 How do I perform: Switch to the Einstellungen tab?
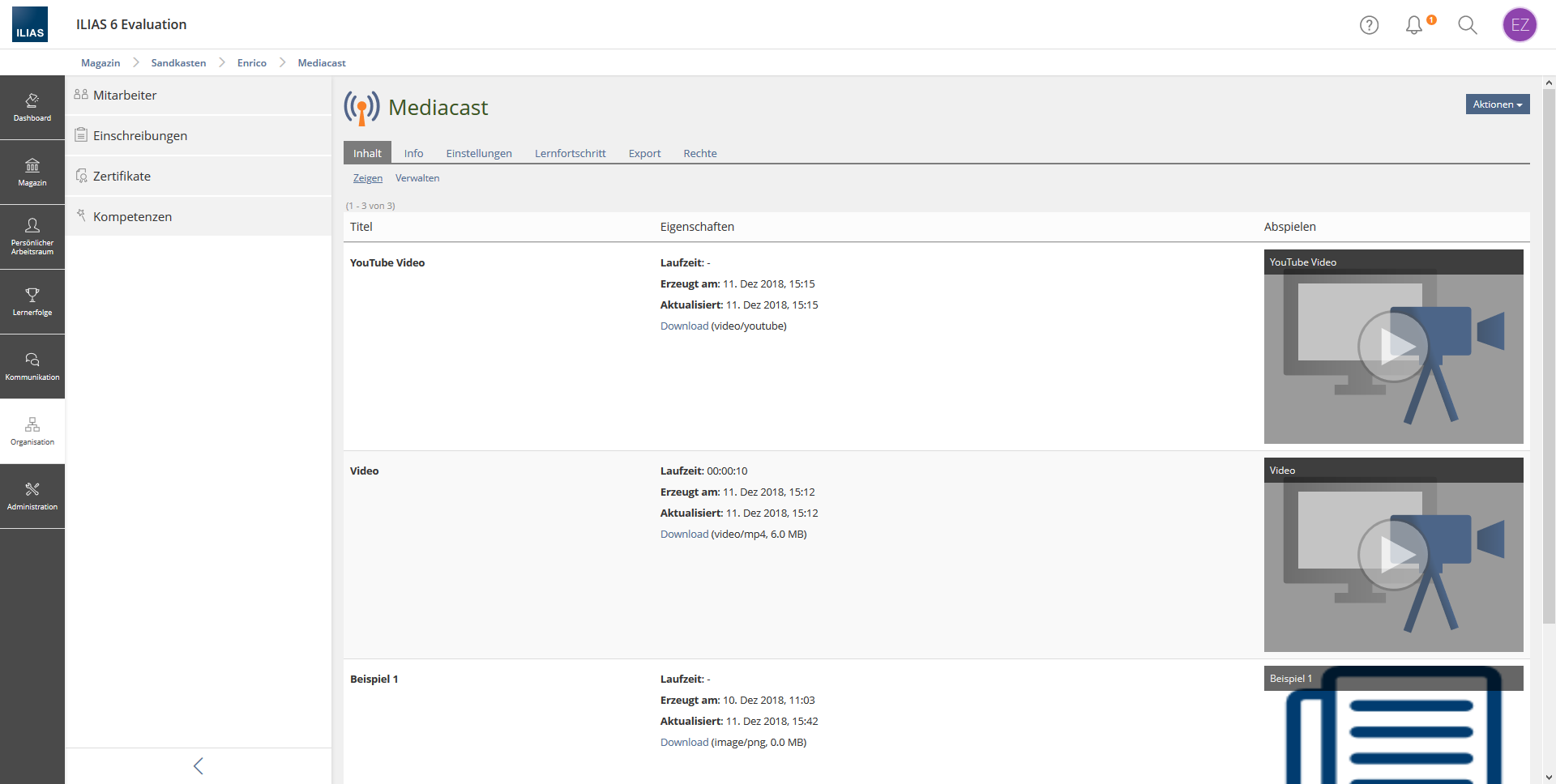click(x=478, y=153)
